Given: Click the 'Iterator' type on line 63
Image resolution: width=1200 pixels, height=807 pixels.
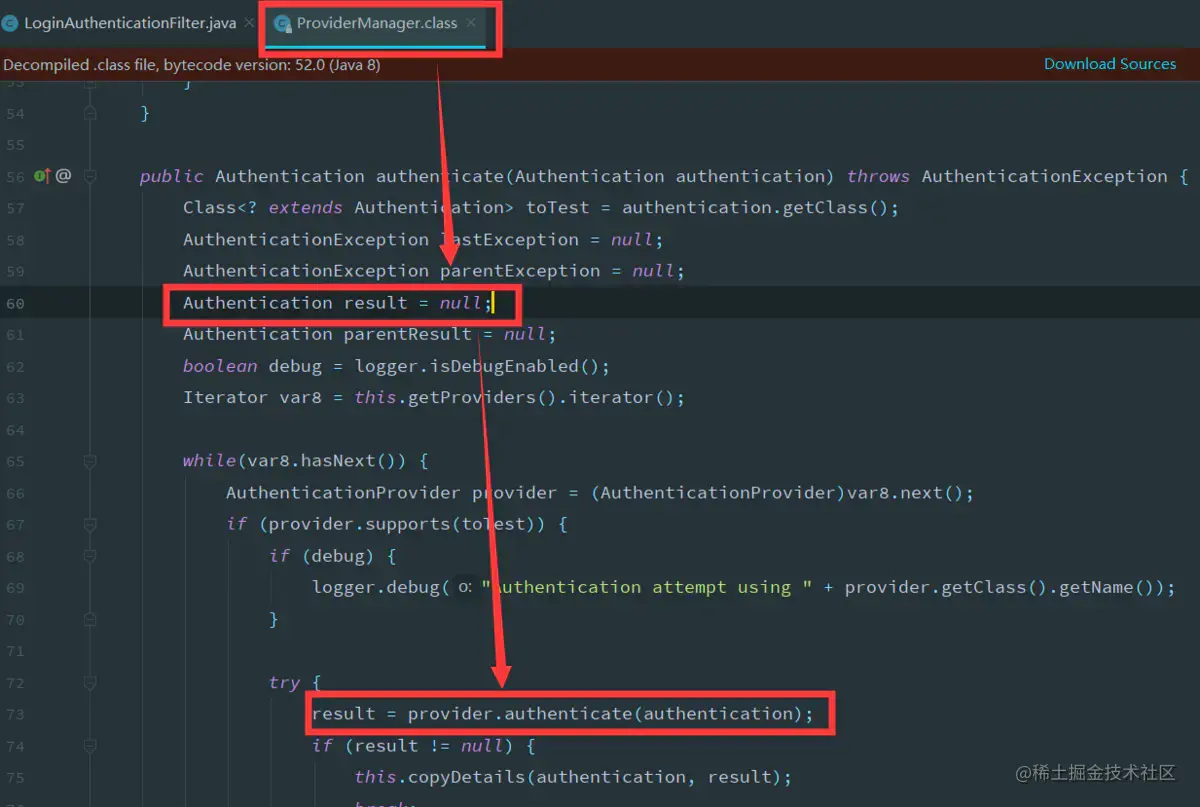Looking at the screenshot, I should coord(225,398).
